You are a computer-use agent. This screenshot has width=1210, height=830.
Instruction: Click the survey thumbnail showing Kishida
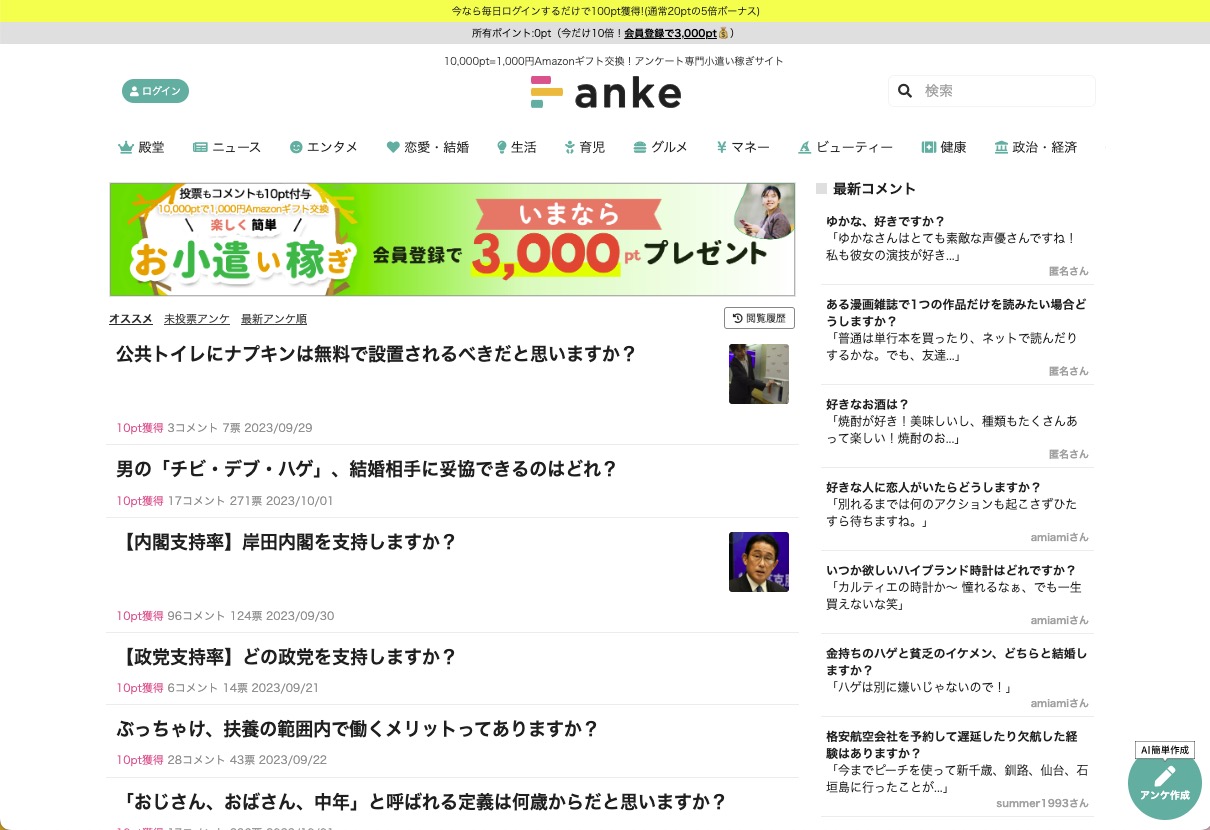758,561
